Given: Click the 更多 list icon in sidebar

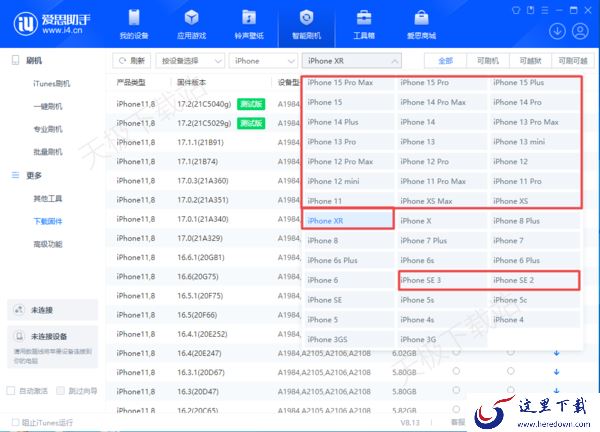Looking at the screenshot, I should (15, 175).
